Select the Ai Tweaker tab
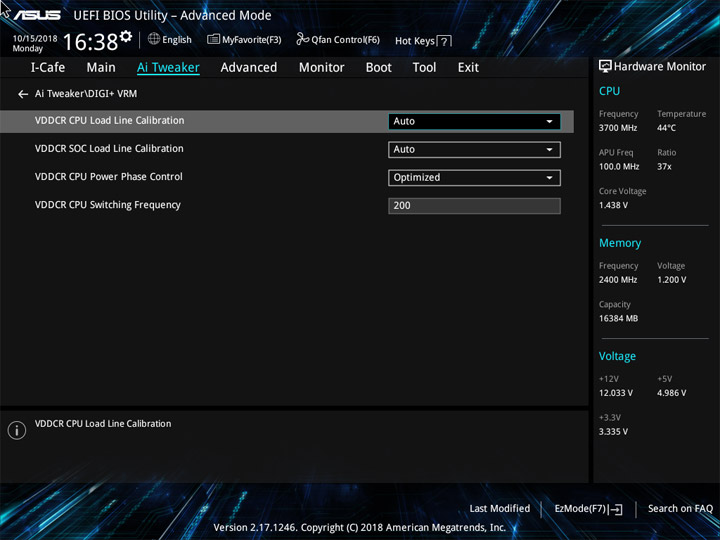 [168, 68]
